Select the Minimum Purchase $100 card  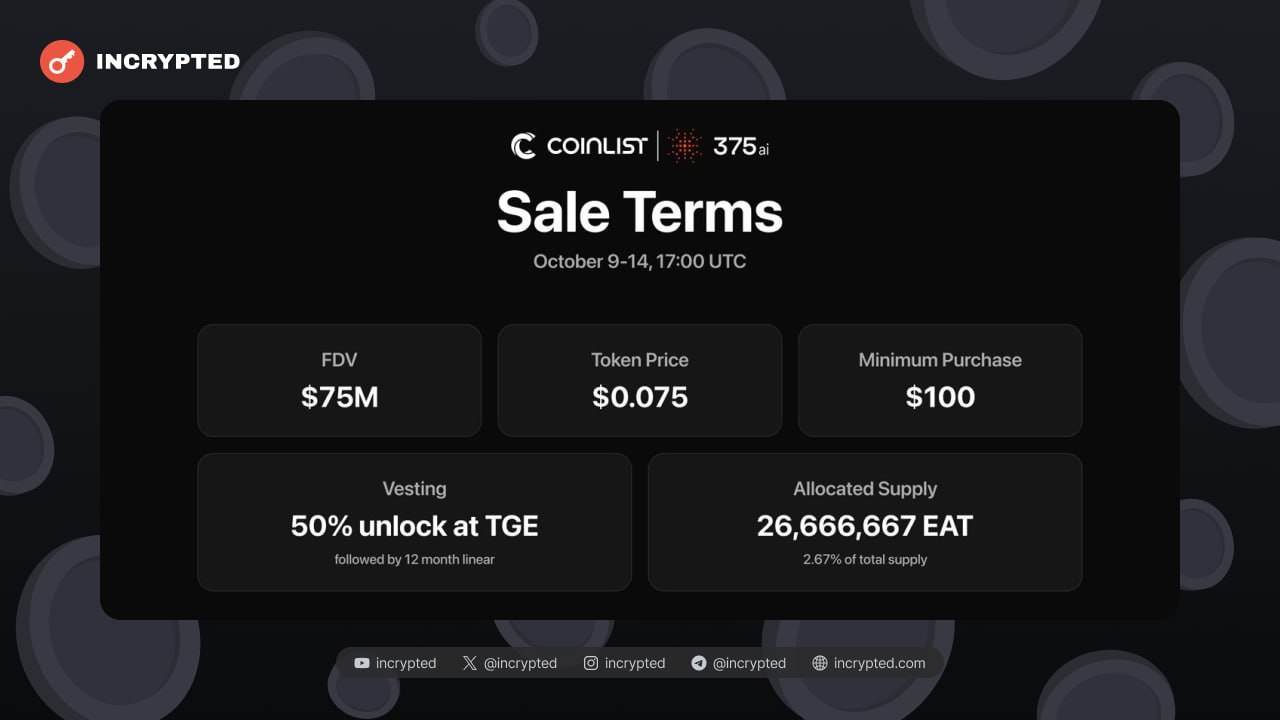940,380
